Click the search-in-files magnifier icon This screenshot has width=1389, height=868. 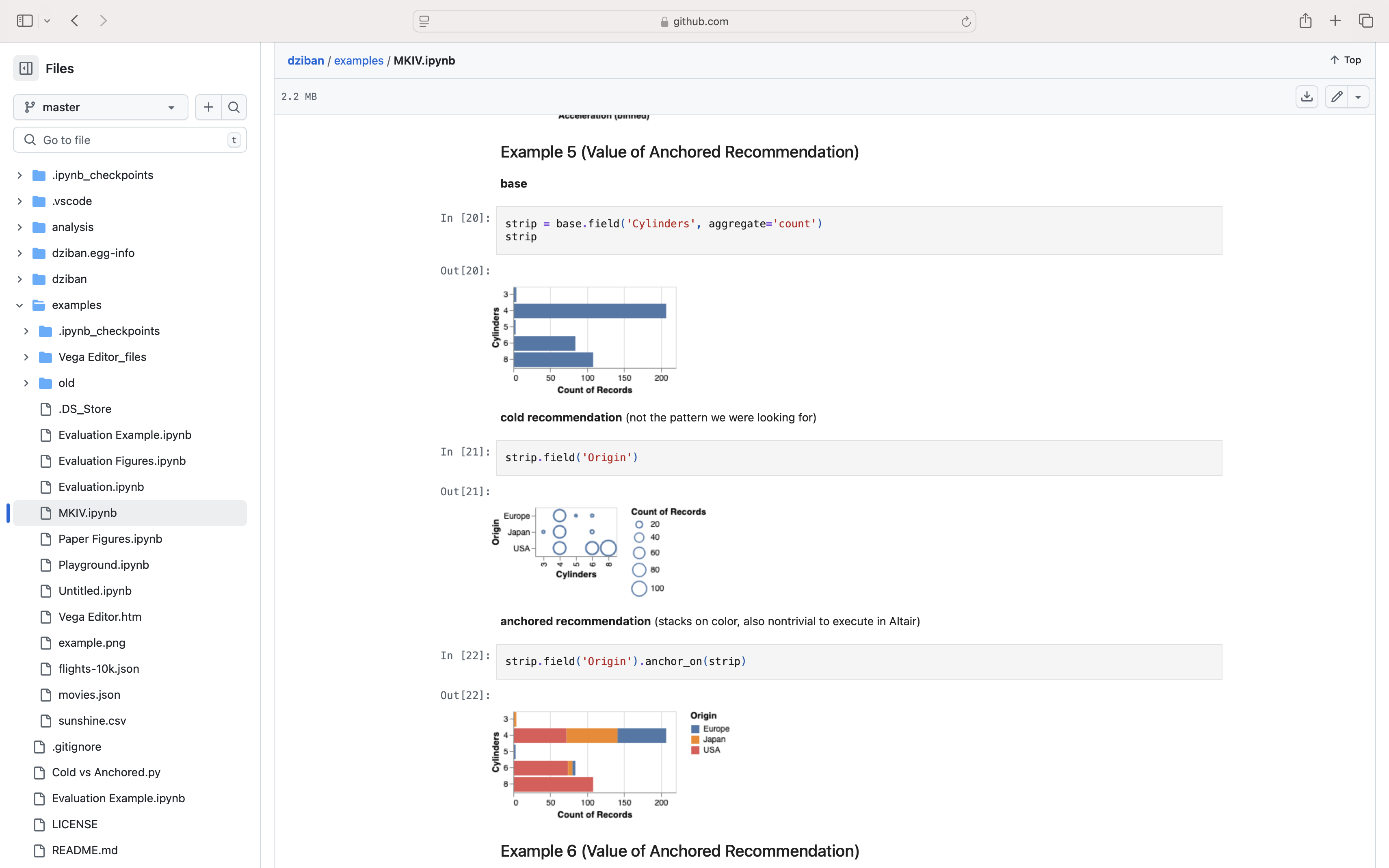(x=234, y=107)
